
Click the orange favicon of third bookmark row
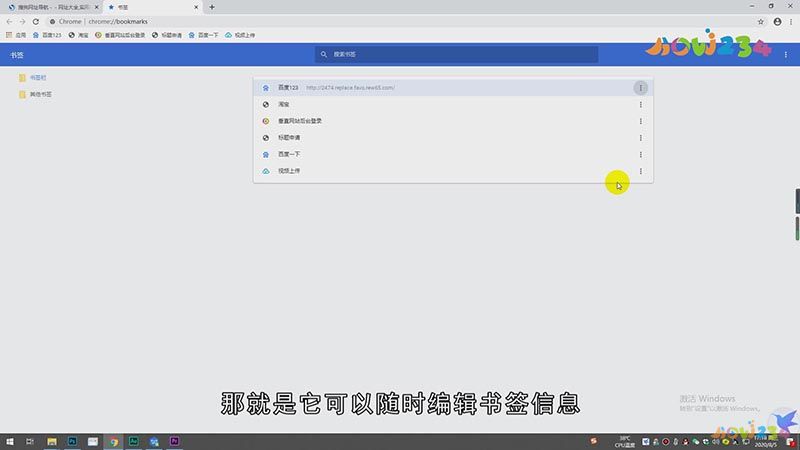tap(266, 121)
